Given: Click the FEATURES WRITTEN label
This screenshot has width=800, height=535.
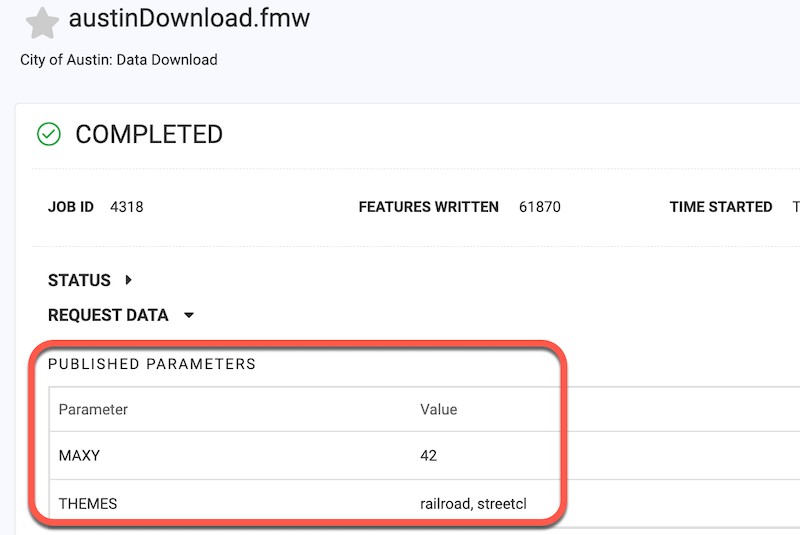Looking at the screenshot, I should 429,207.
